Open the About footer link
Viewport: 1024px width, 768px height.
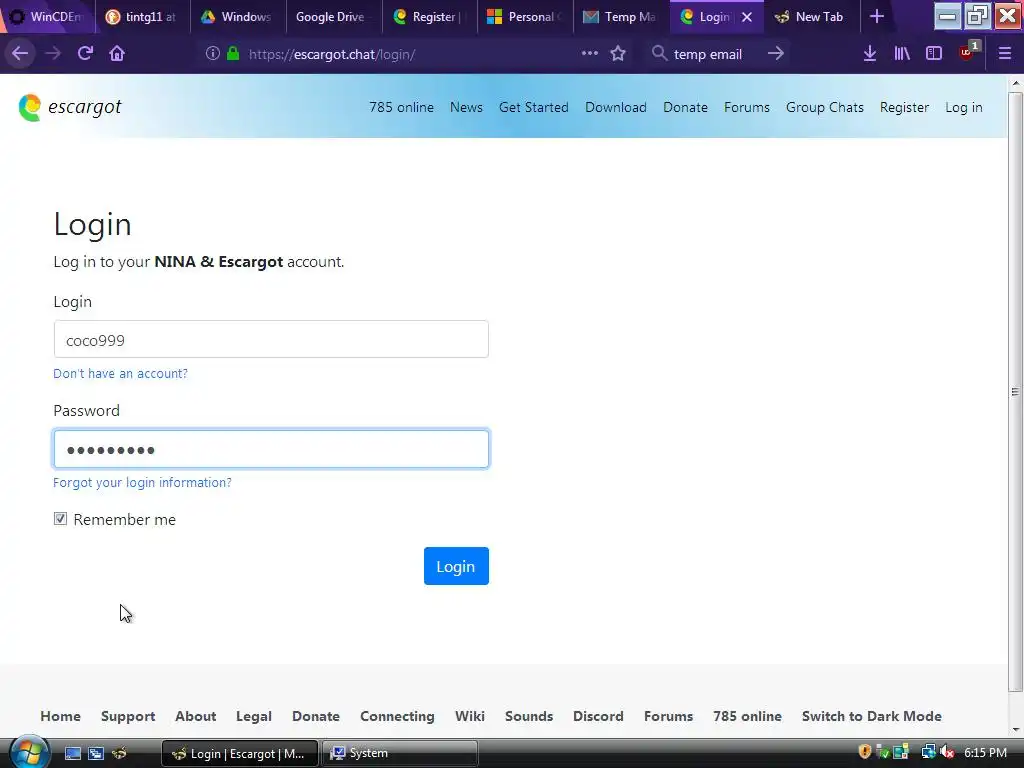tap(195, 716)
